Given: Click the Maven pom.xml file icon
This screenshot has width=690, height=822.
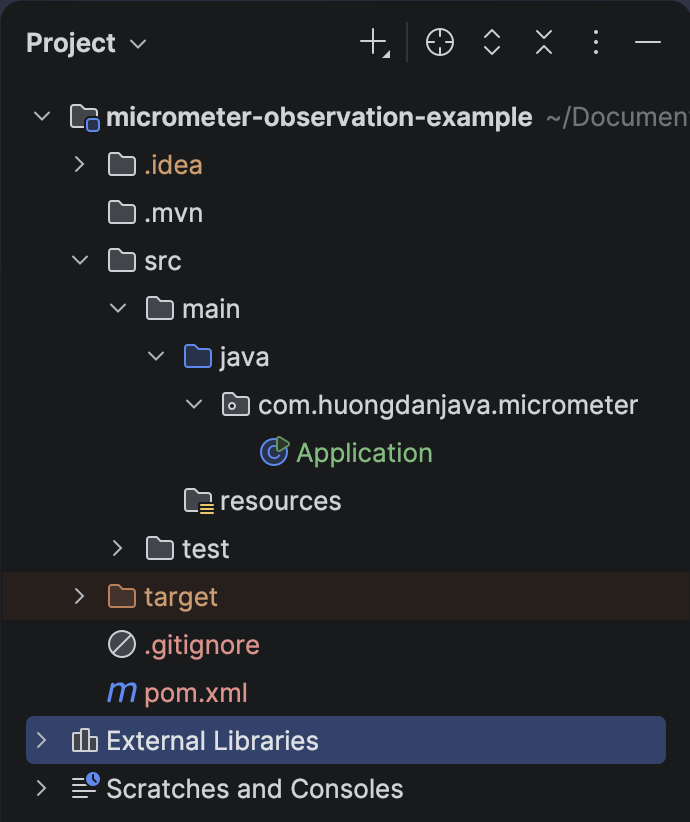Looking at the screenshot, I should [x=122, y=692].
